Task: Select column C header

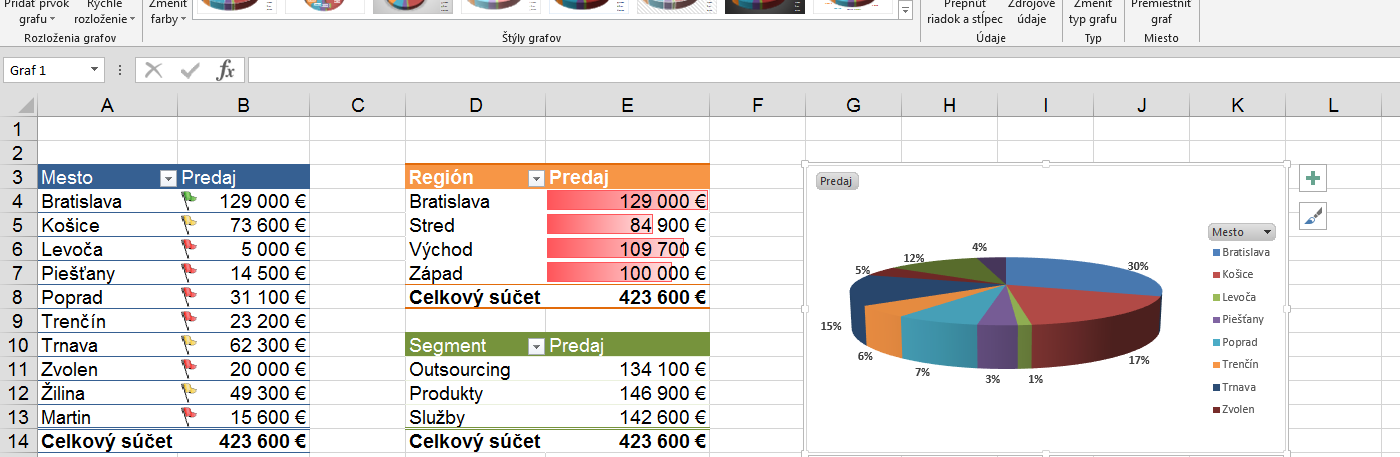Action: click(x=357, y=105)
